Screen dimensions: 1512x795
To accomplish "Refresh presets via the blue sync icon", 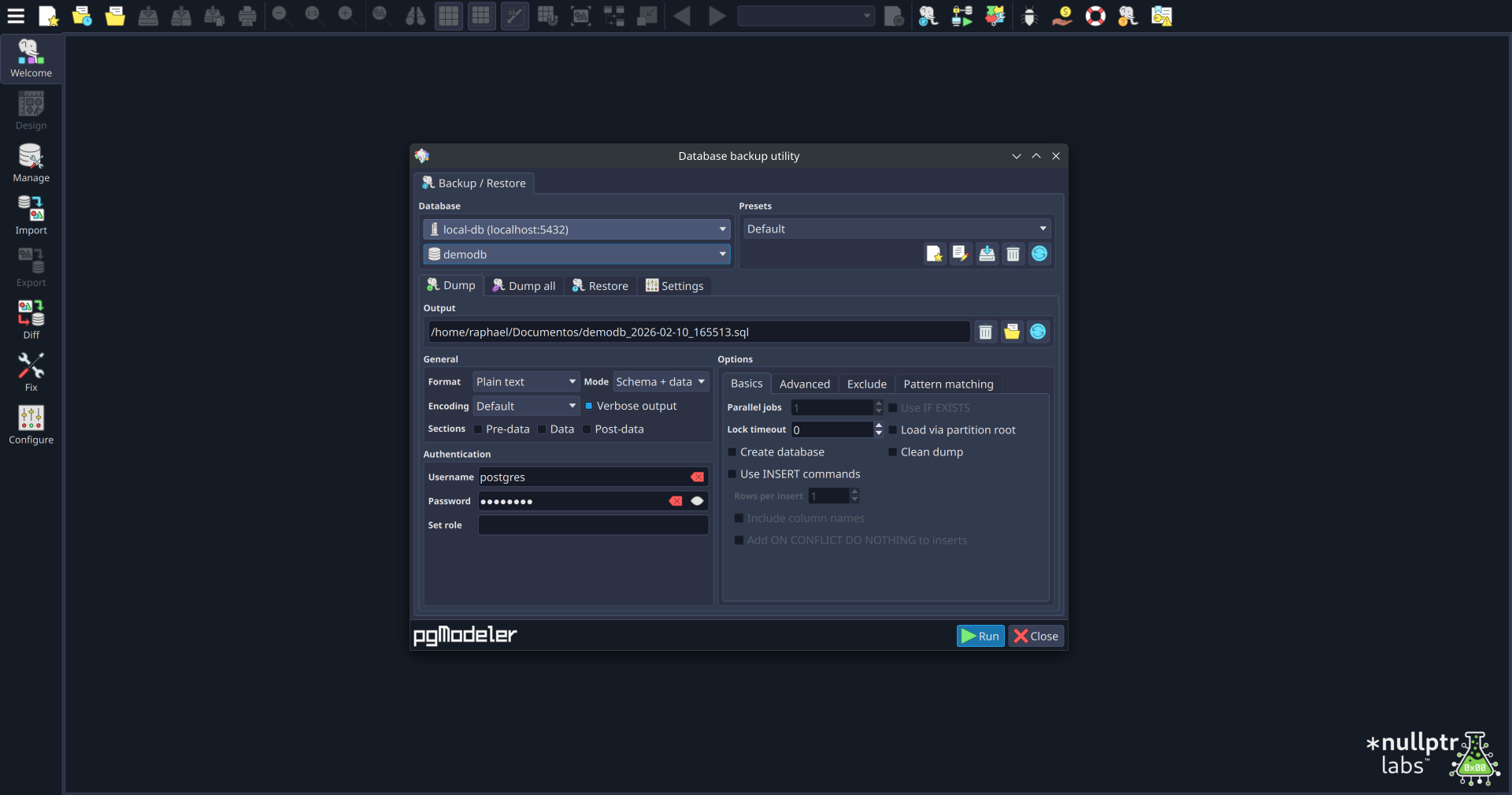I will tap(1039, 254).
